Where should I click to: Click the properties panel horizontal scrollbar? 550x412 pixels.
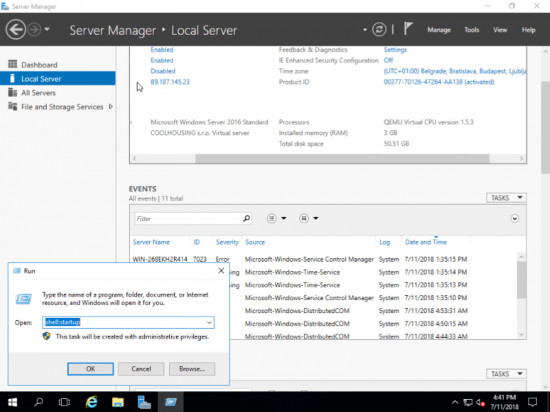click(342, 158)
